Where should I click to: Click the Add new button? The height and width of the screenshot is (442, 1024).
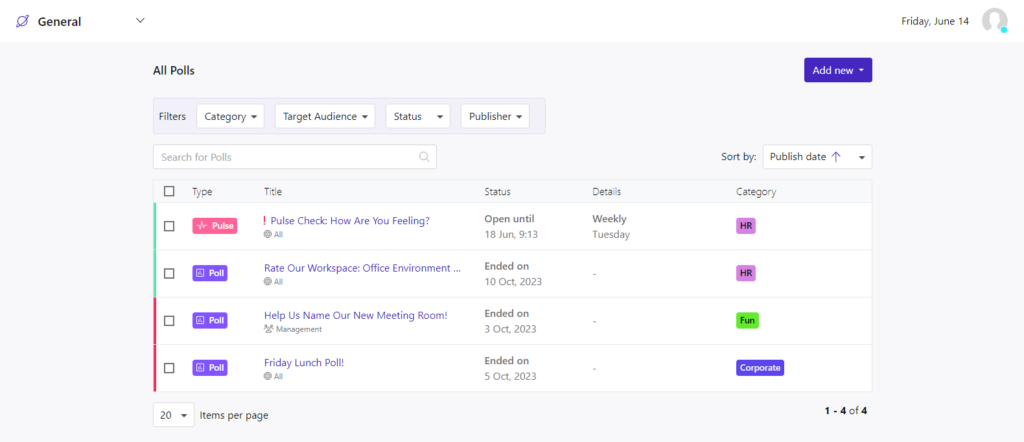838,70
